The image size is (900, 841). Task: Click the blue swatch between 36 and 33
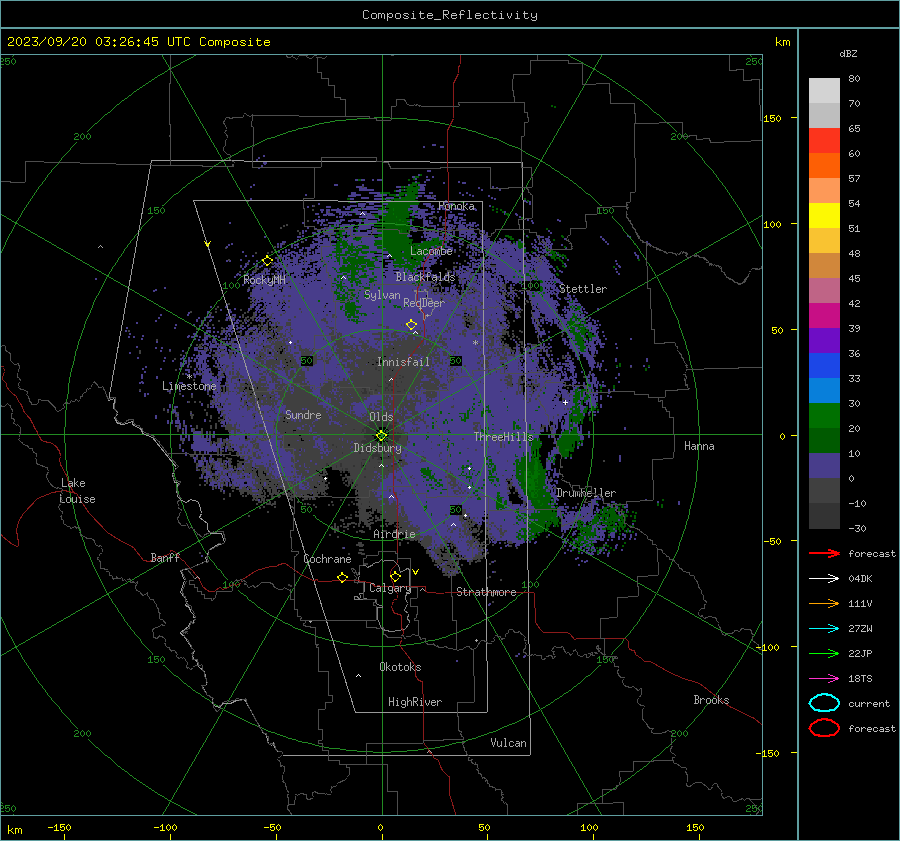click(x=824, y=366)
